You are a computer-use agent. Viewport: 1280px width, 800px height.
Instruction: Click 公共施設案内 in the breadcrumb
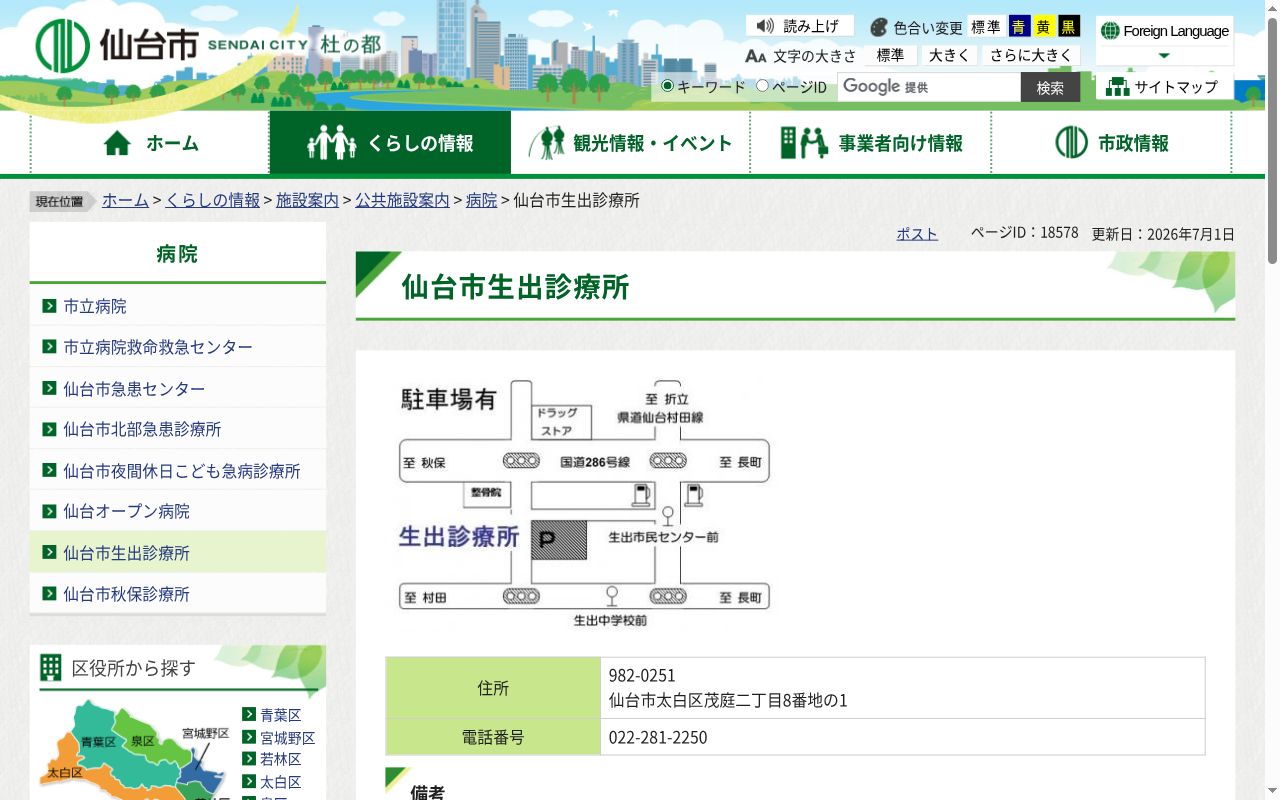coord(402,200)
